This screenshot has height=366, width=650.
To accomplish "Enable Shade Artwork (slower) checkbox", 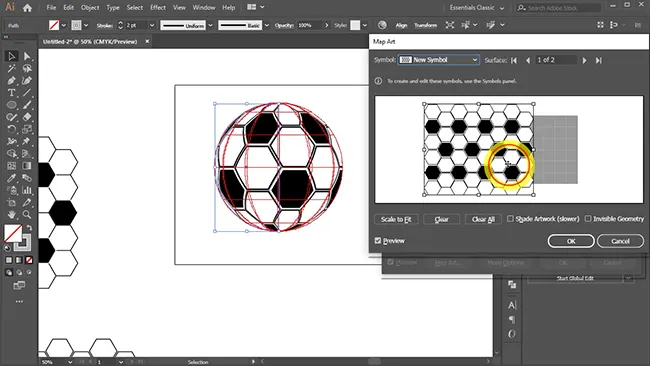I will click(510, 218).
